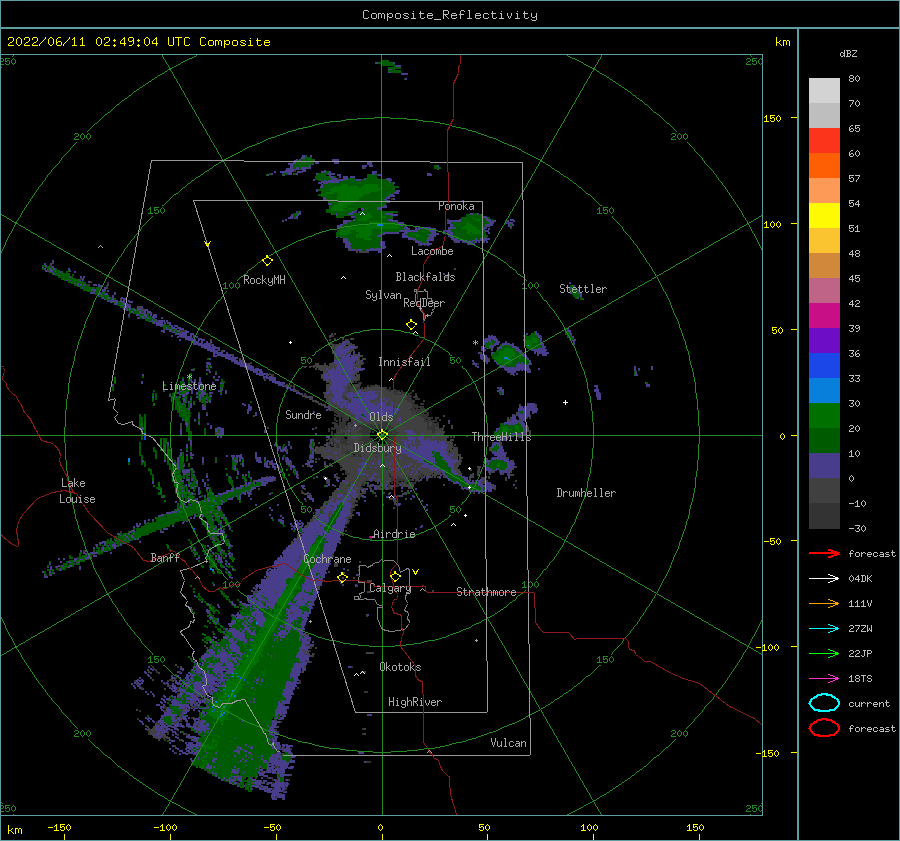The width and height of the screenshot is (900, 841).
Task: Click the Blackfalds label
Action: (x=425, y=277)
